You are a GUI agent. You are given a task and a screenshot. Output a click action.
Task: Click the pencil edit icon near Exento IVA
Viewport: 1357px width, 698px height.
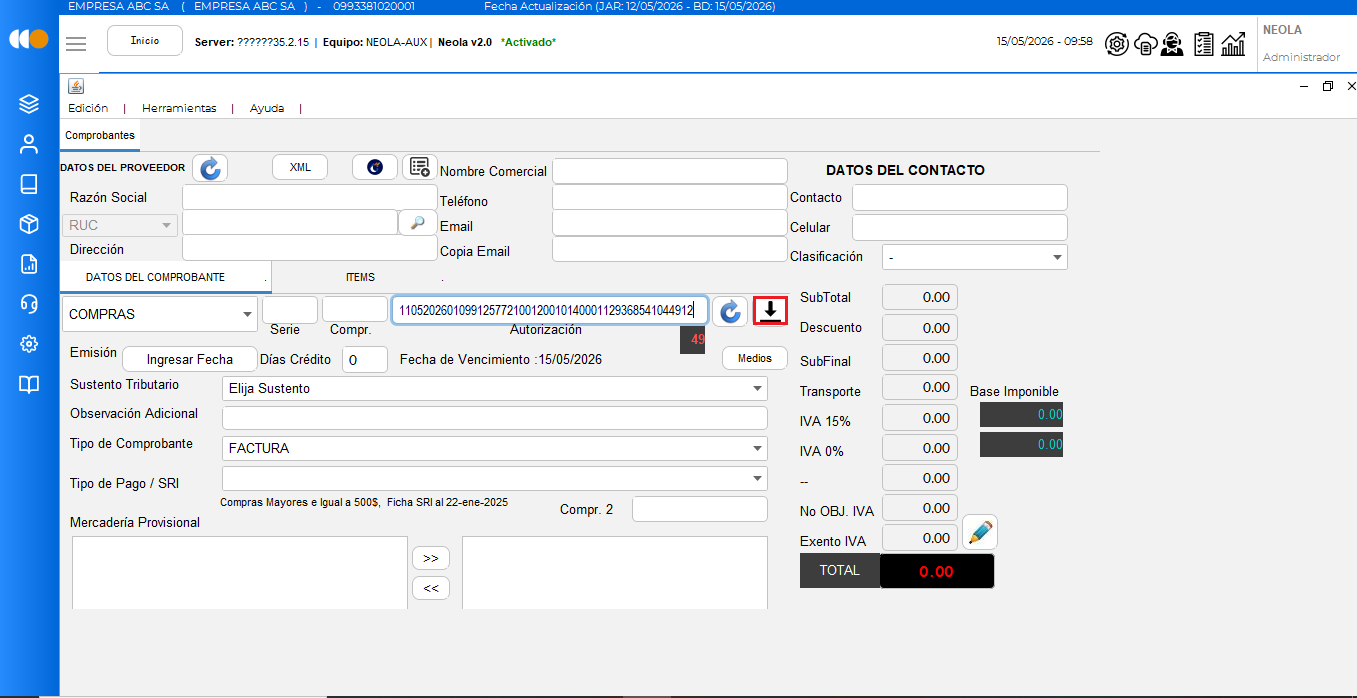click(980, 532)
